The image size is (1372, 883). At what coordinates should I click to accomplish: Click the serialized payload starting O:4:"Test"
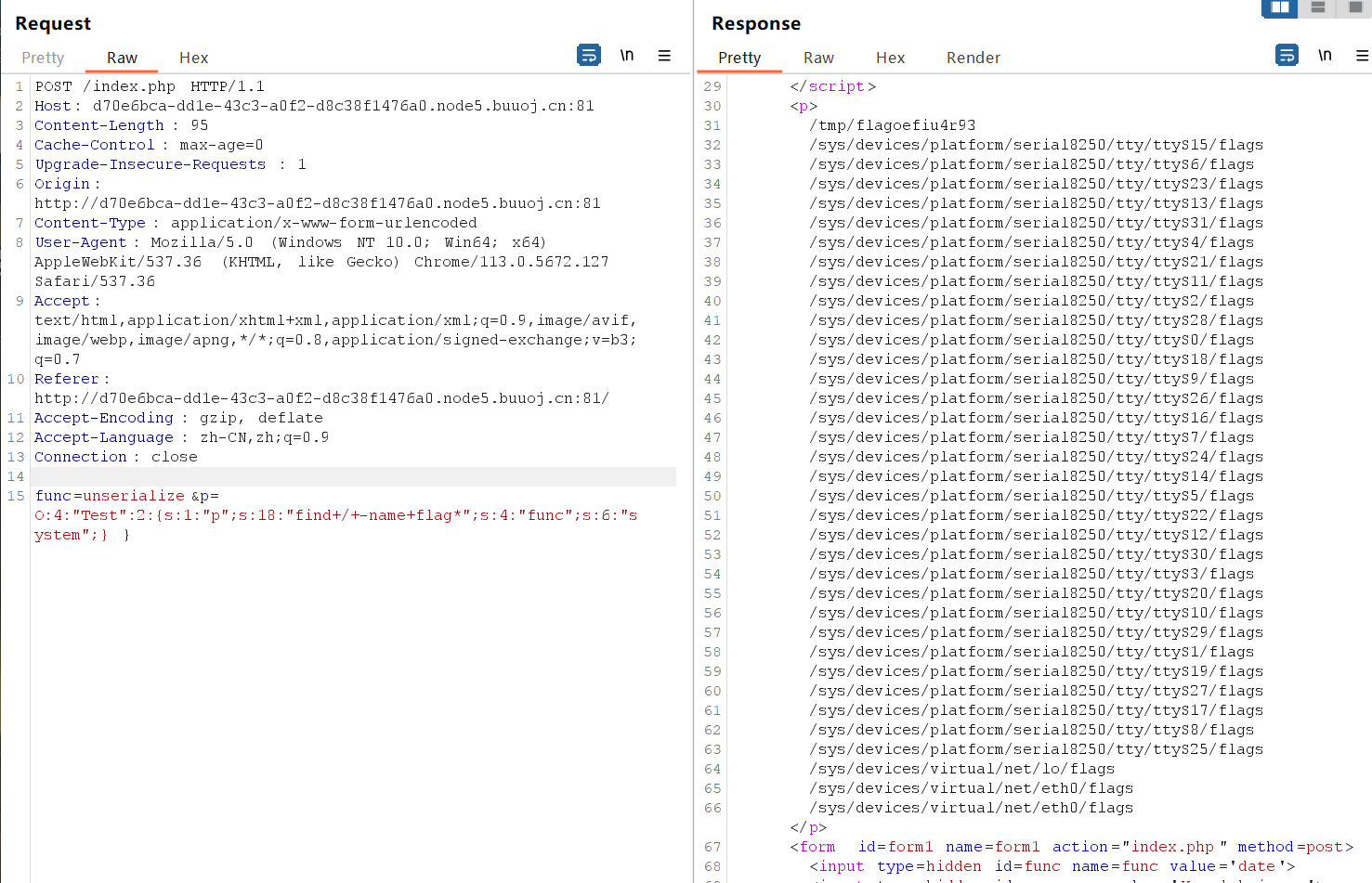coord(335,525)
